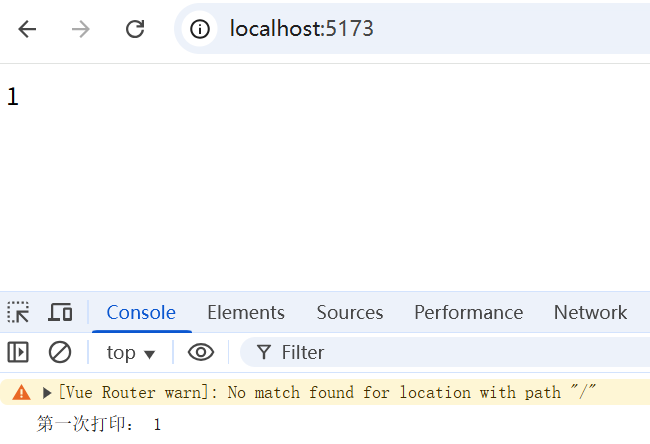Show the console sidebar panel
The height and width of the screenshot is (444, 650).
(18, 352)
